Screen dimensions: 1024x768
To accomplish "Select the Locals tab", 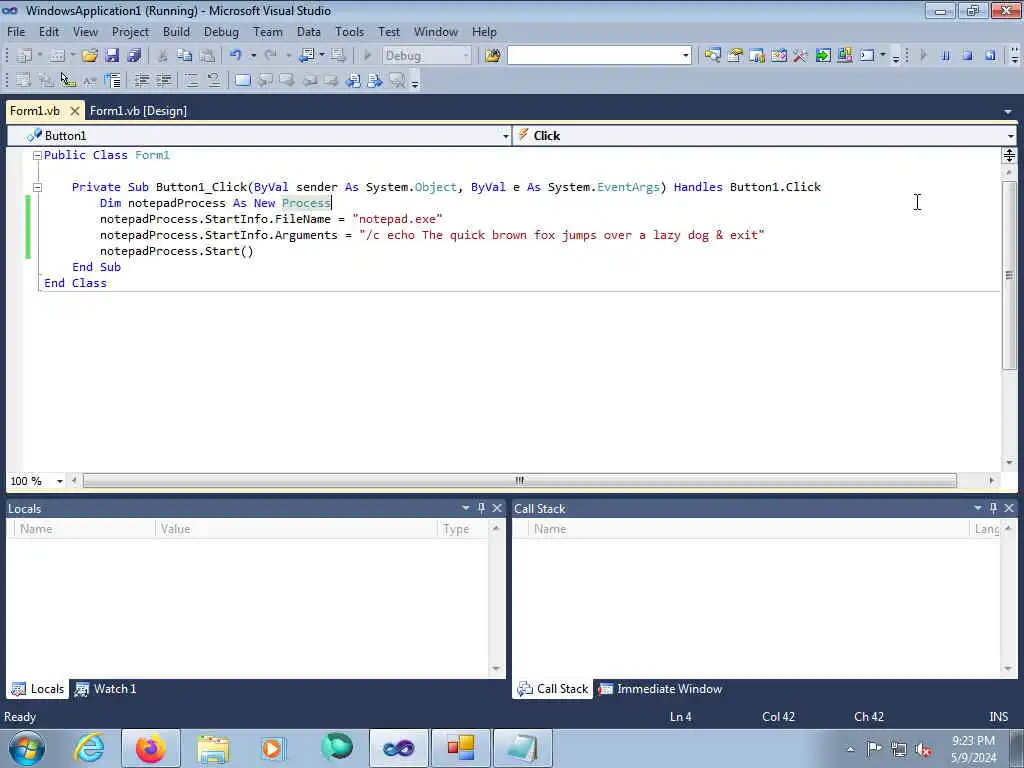I will [x=37, y=689].
